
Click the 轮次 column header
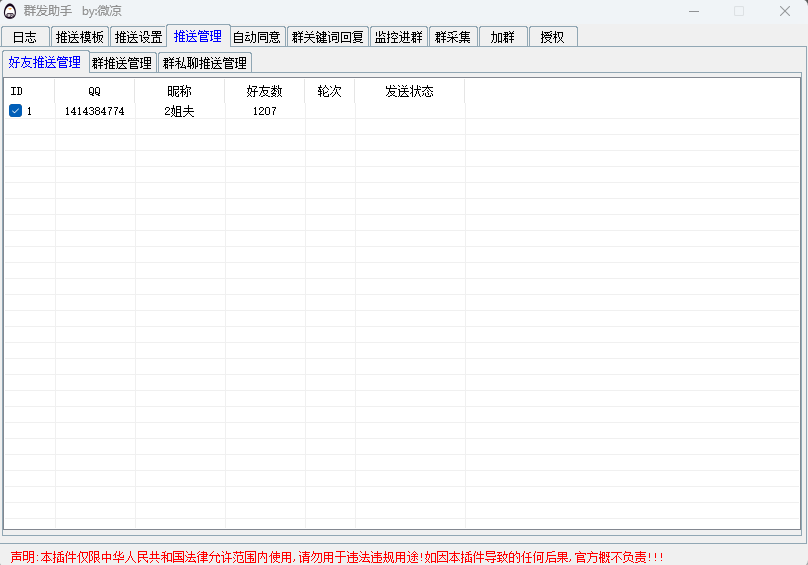tap(329, 91)
